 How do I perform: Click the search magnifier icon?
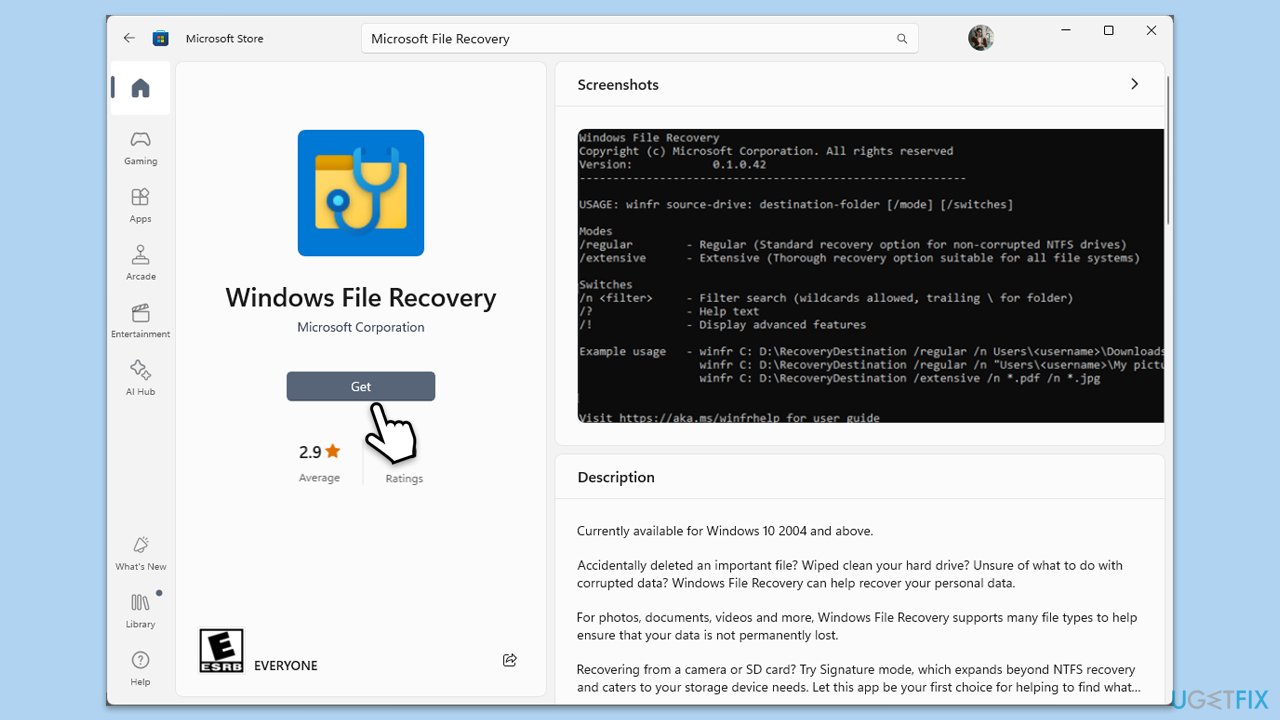point(902,39)
